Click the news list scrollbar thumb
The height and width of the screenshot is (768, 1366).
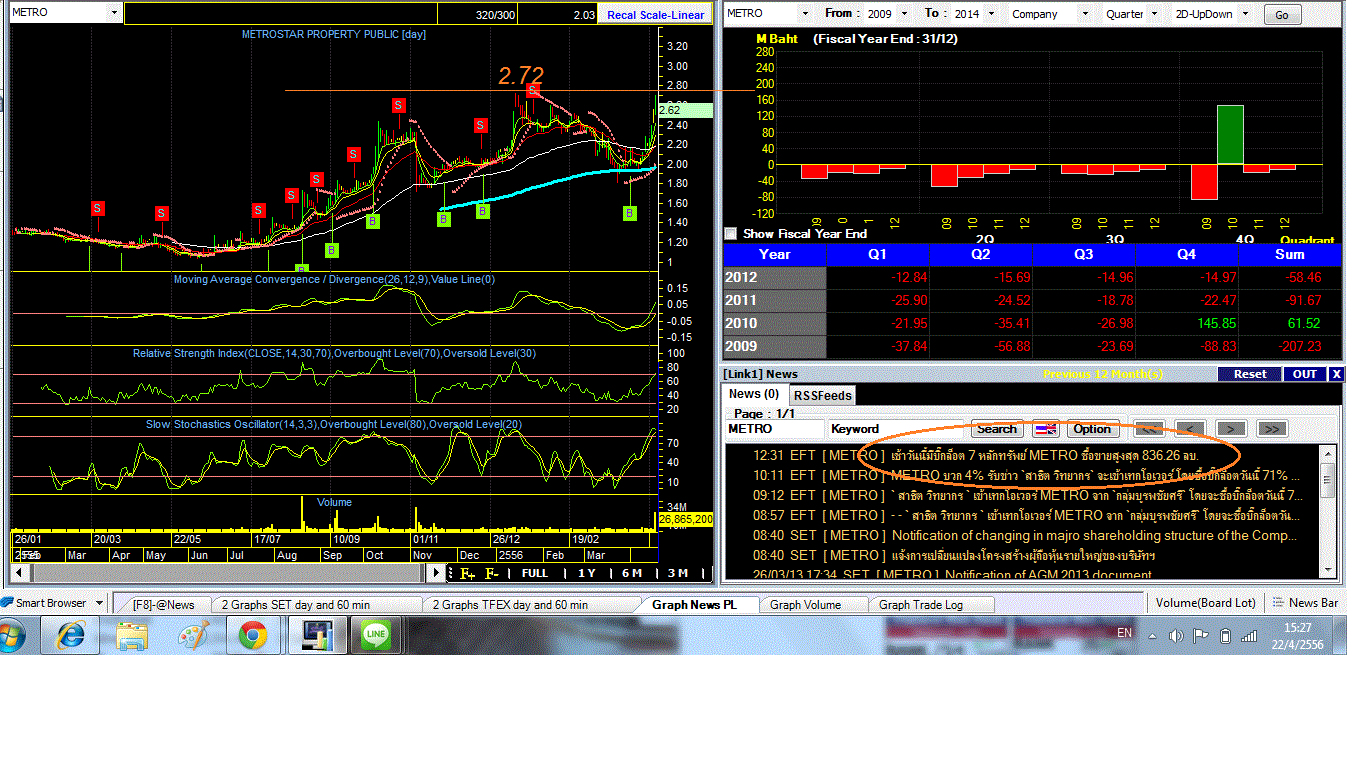1327,480
